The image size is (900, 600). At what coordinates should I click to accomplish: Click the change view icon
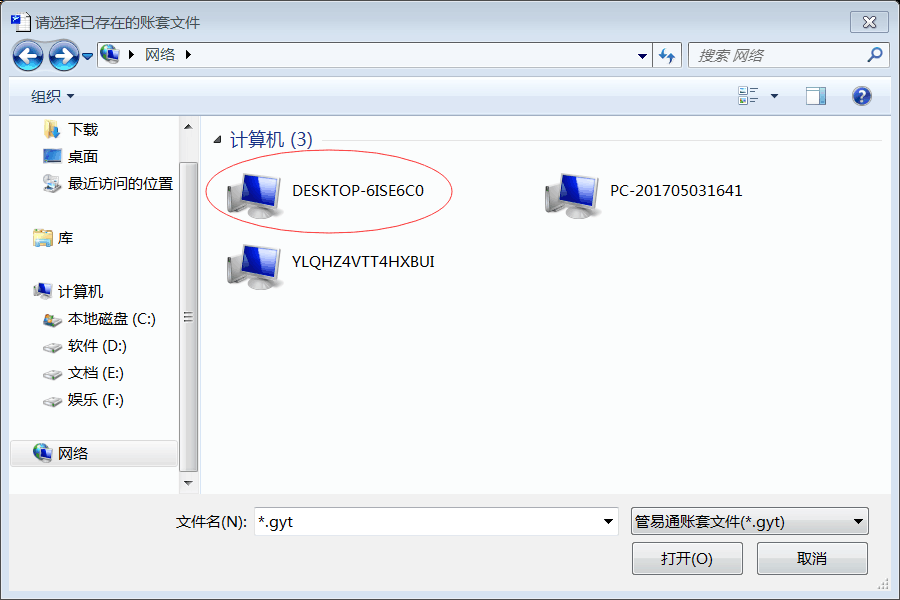tap(748, 96)
